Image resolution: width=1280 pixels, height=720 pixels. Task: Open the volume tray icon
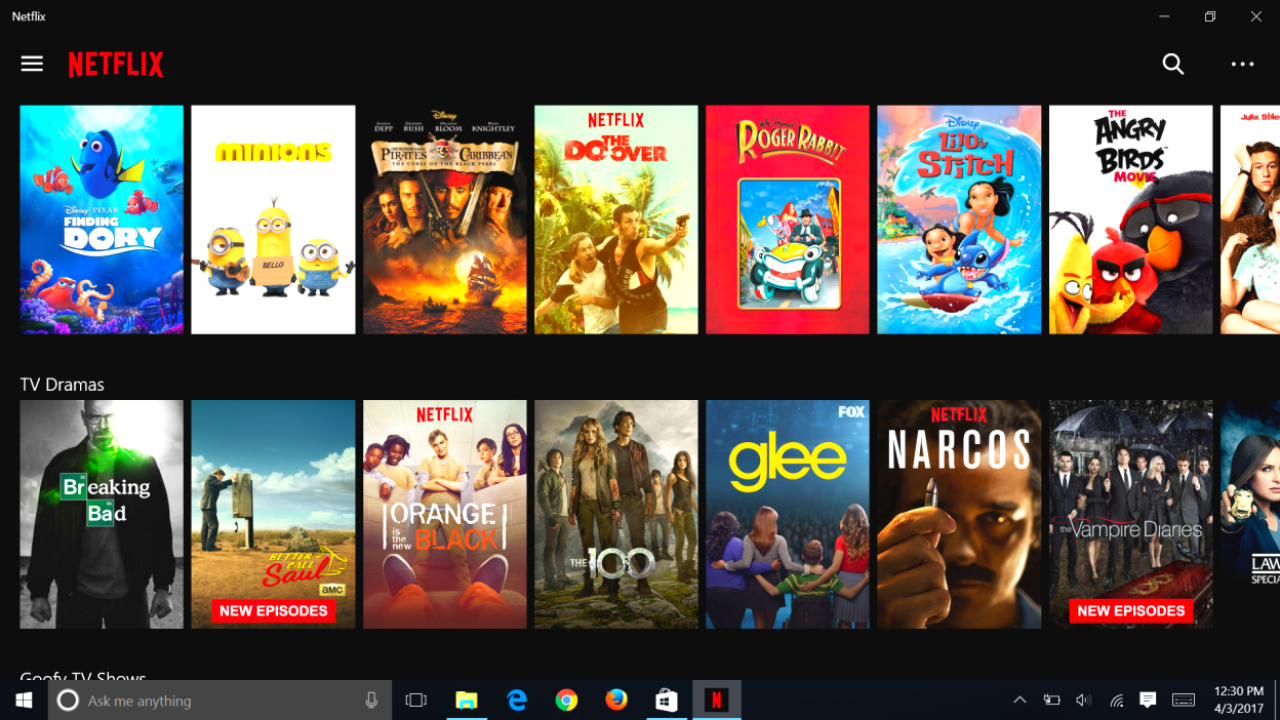pyautogui.click(x=1083, y=700)
